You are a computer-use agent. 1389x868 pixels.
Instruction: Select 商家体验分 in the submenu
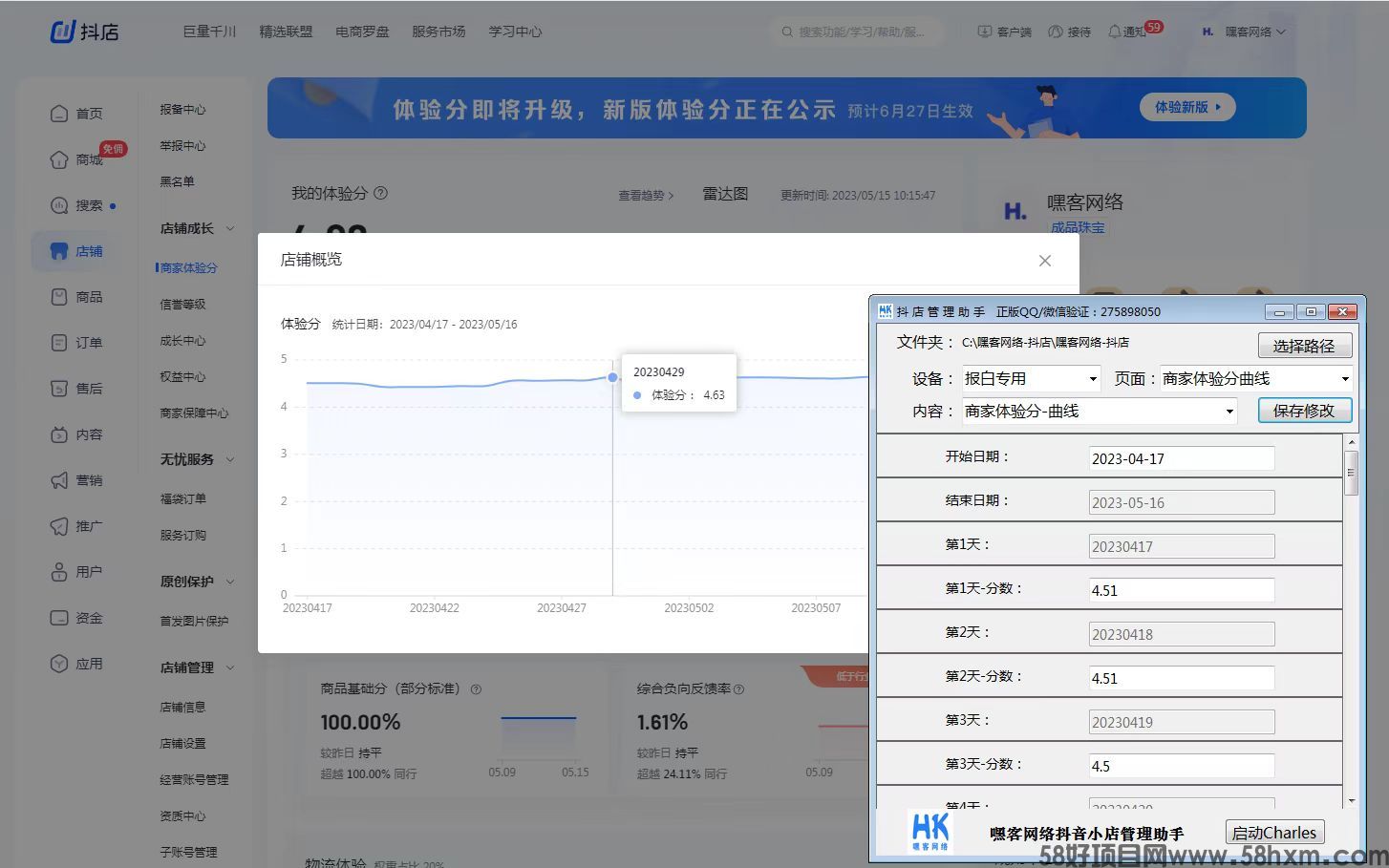point(188,268)
